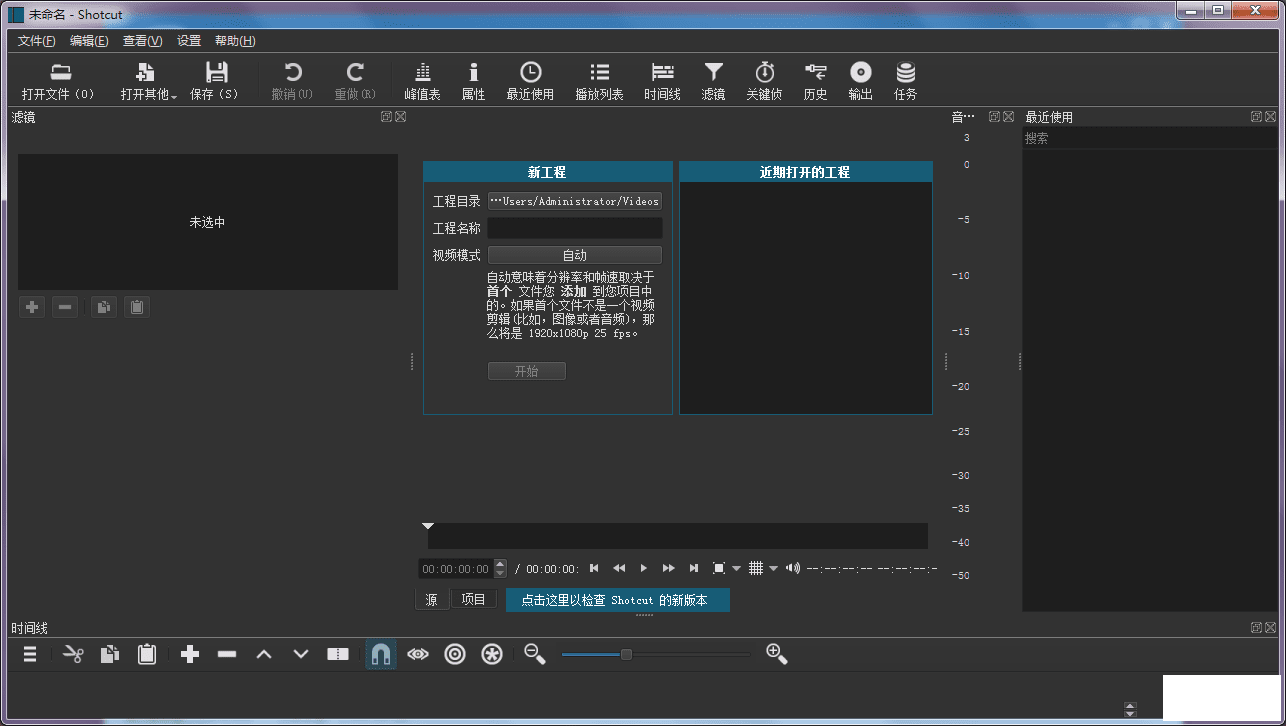Click the Save (保存) toolbar icon
This screenshot has width=1286, height=726.
point(215,81)
